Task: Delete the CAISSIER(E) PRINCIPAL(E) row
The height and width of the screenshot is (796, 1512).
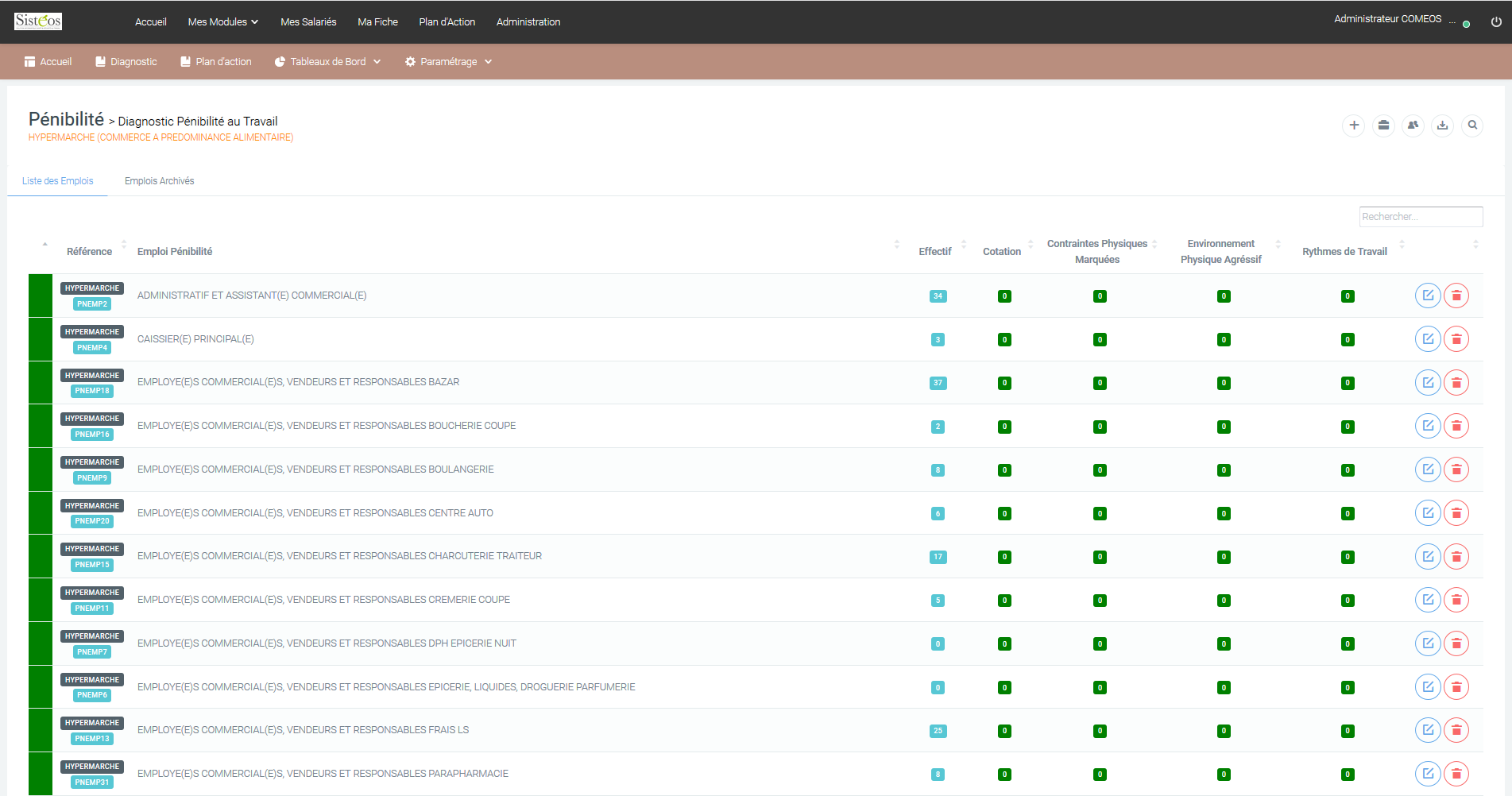Action: click(1456, 339)
